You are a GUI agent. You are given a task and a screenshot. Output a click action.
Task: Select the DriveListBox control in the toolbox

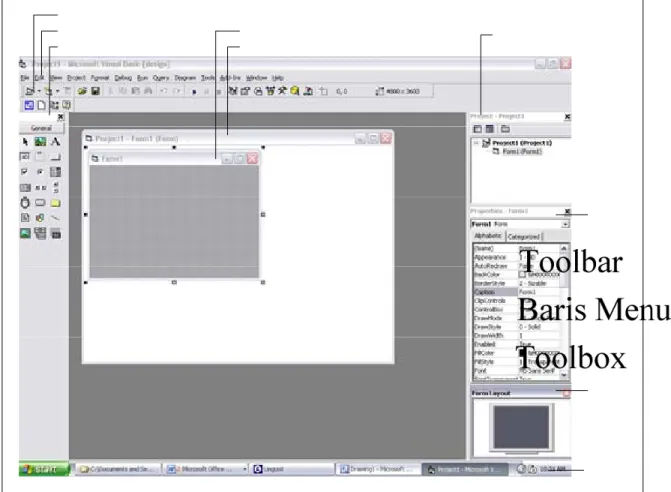[x=40, y=203]
